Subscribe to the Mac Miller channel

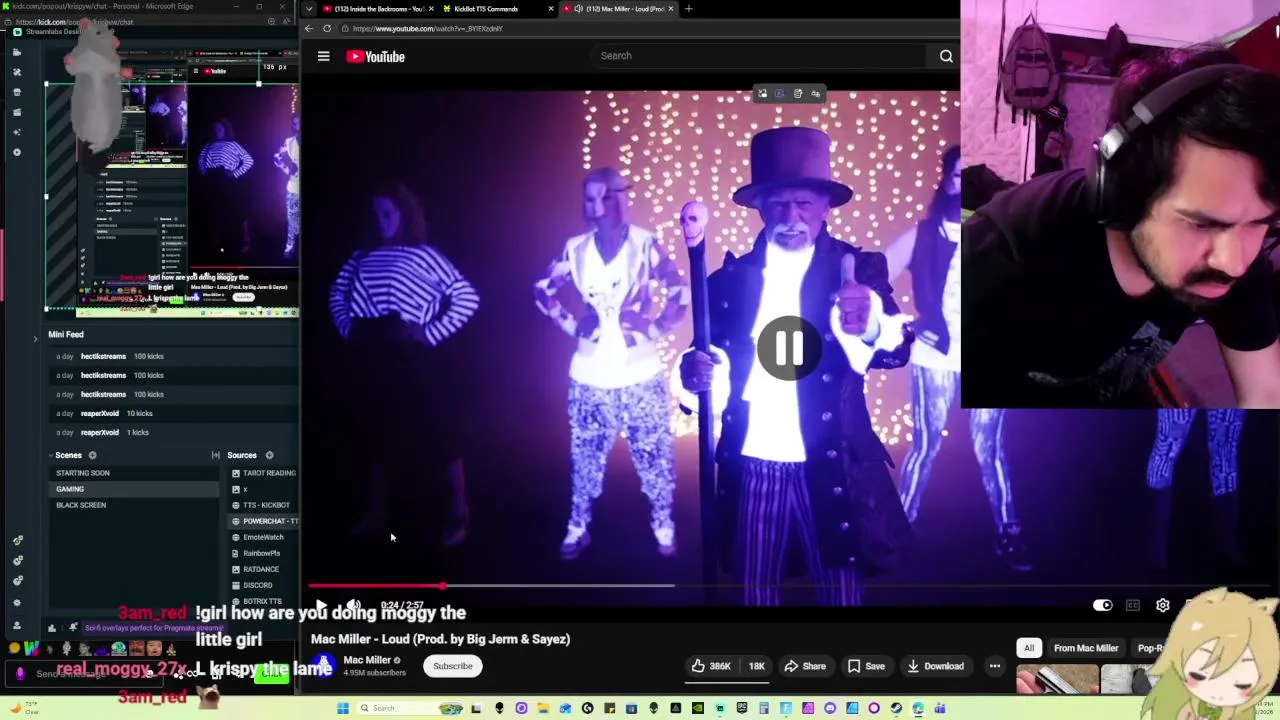453,666
